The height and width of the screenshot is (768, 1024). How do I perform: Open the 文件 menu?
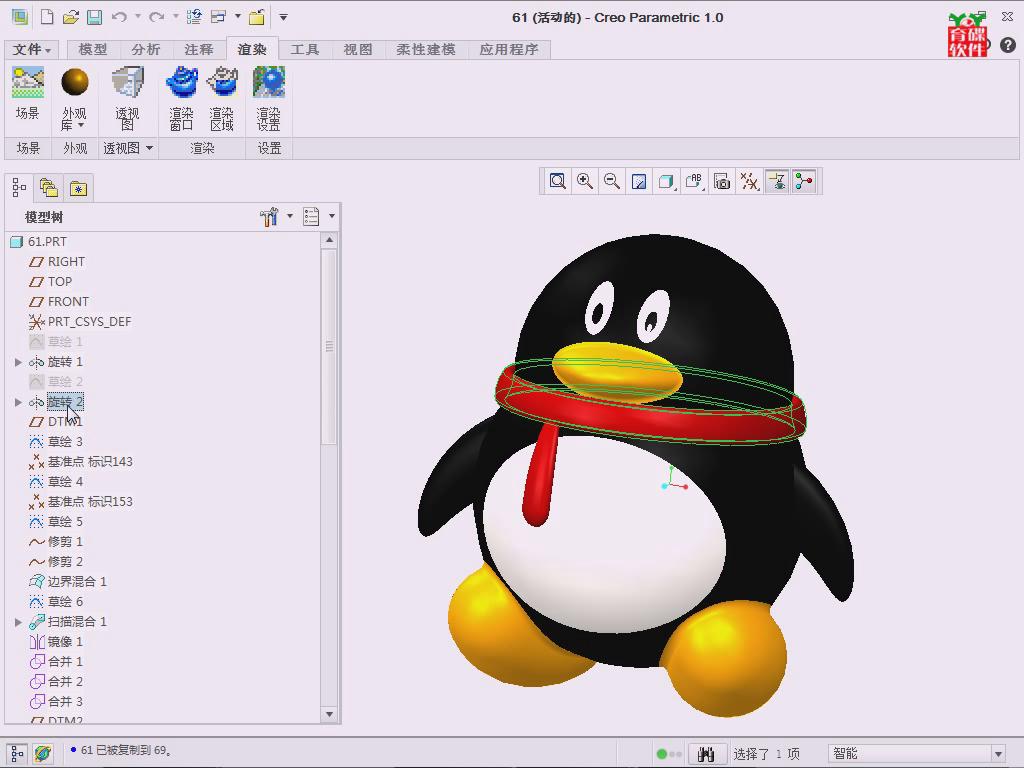pyautogui.click(x=31, y=50)
